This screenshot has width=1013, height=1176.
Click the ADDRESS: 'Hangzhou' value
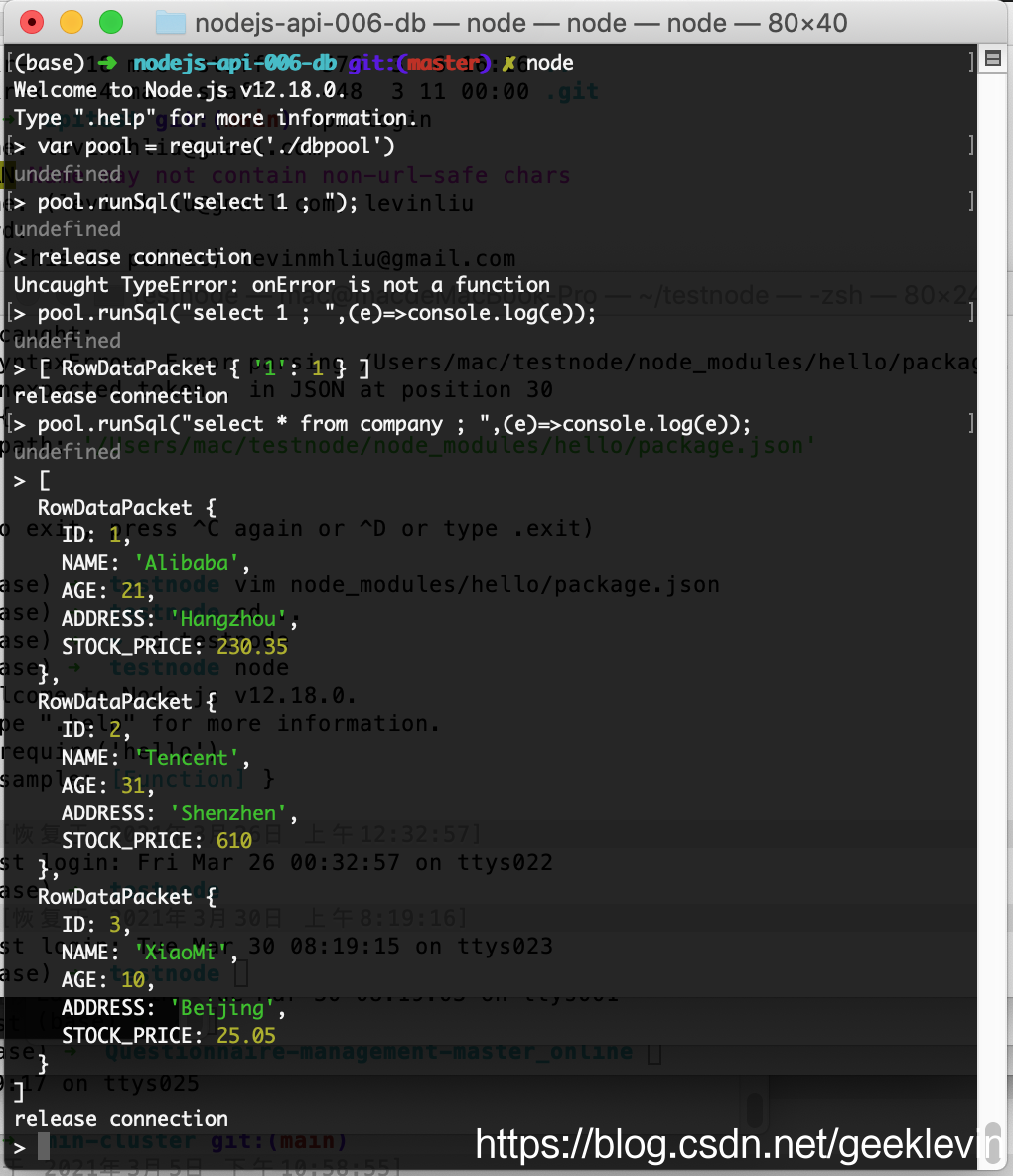click(228, 619)
